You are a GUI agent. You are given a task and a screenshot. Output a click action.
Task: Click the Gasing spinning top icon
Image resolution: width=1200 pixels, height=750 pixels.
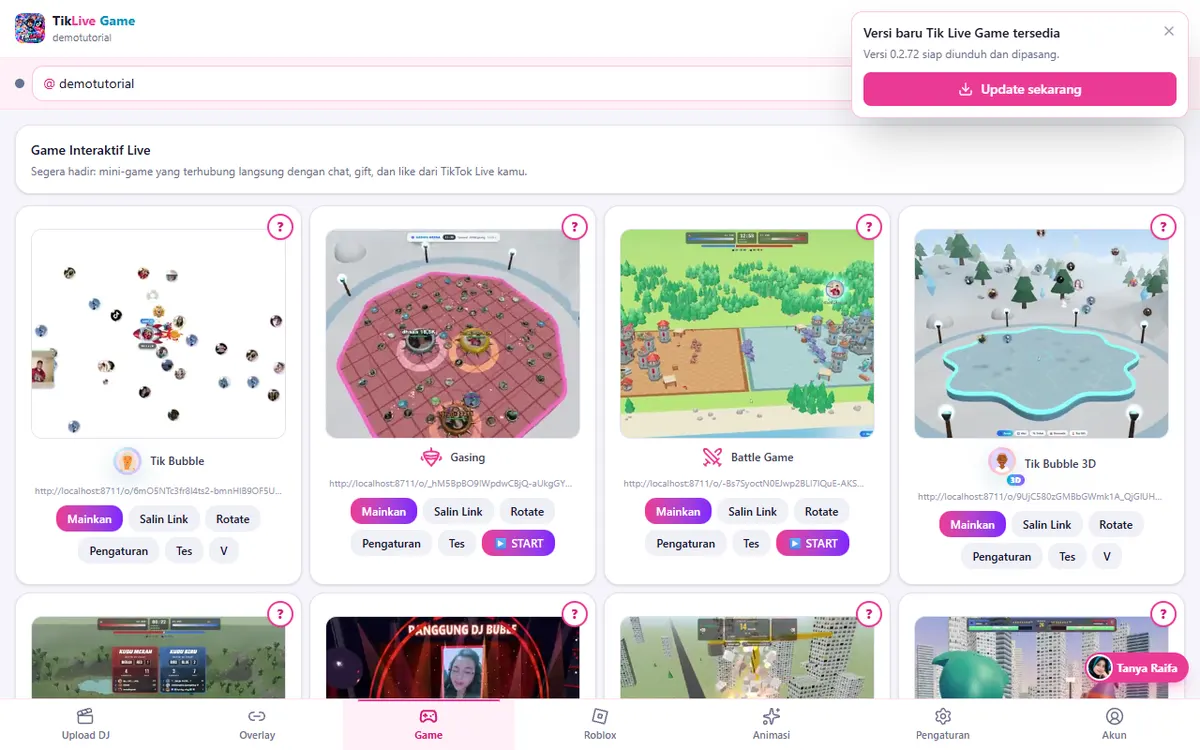pos(431,457)
